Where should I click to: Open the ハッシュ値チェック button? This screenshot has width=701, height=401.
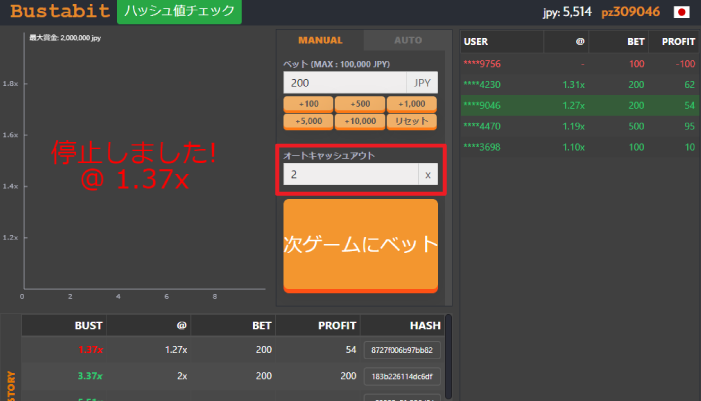pos(179,11)
